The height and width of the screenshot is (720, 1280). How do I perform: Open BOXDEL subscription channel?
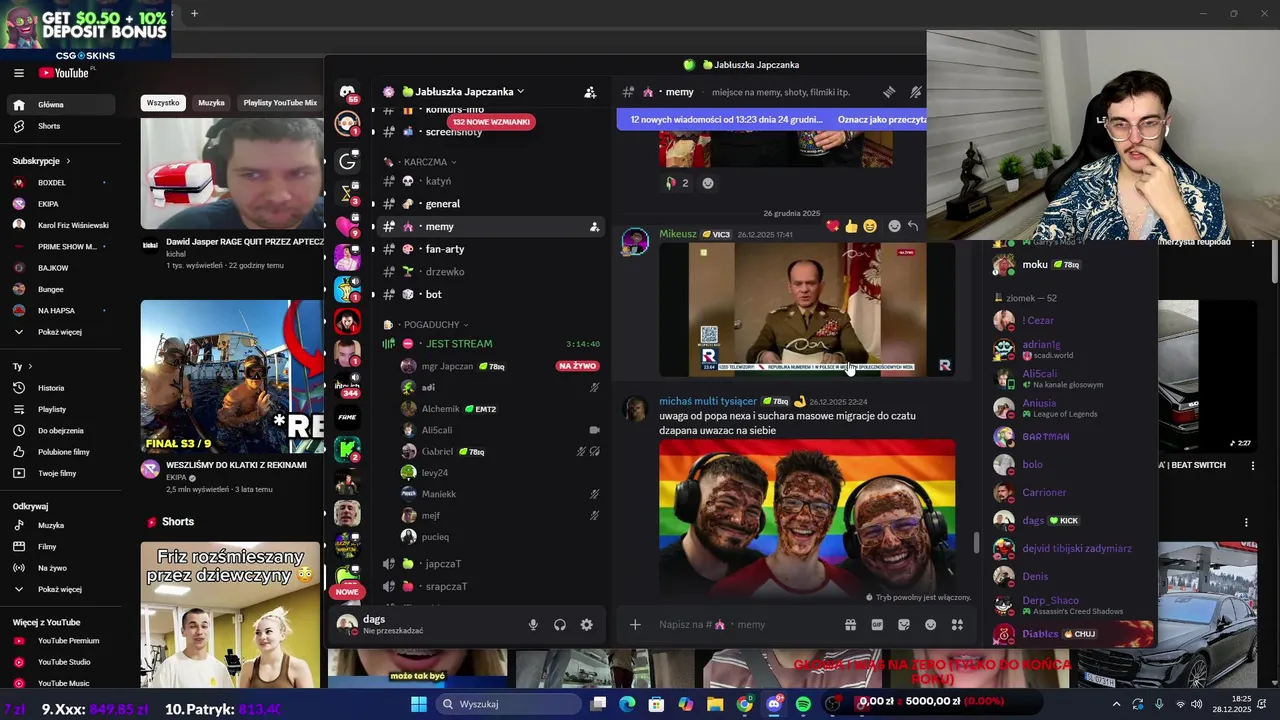[x=60, y=183]
